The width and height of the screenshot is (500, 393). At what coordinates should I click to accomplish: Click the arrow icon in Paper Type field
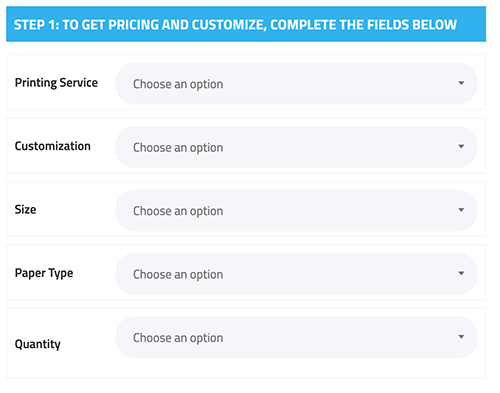461,273
